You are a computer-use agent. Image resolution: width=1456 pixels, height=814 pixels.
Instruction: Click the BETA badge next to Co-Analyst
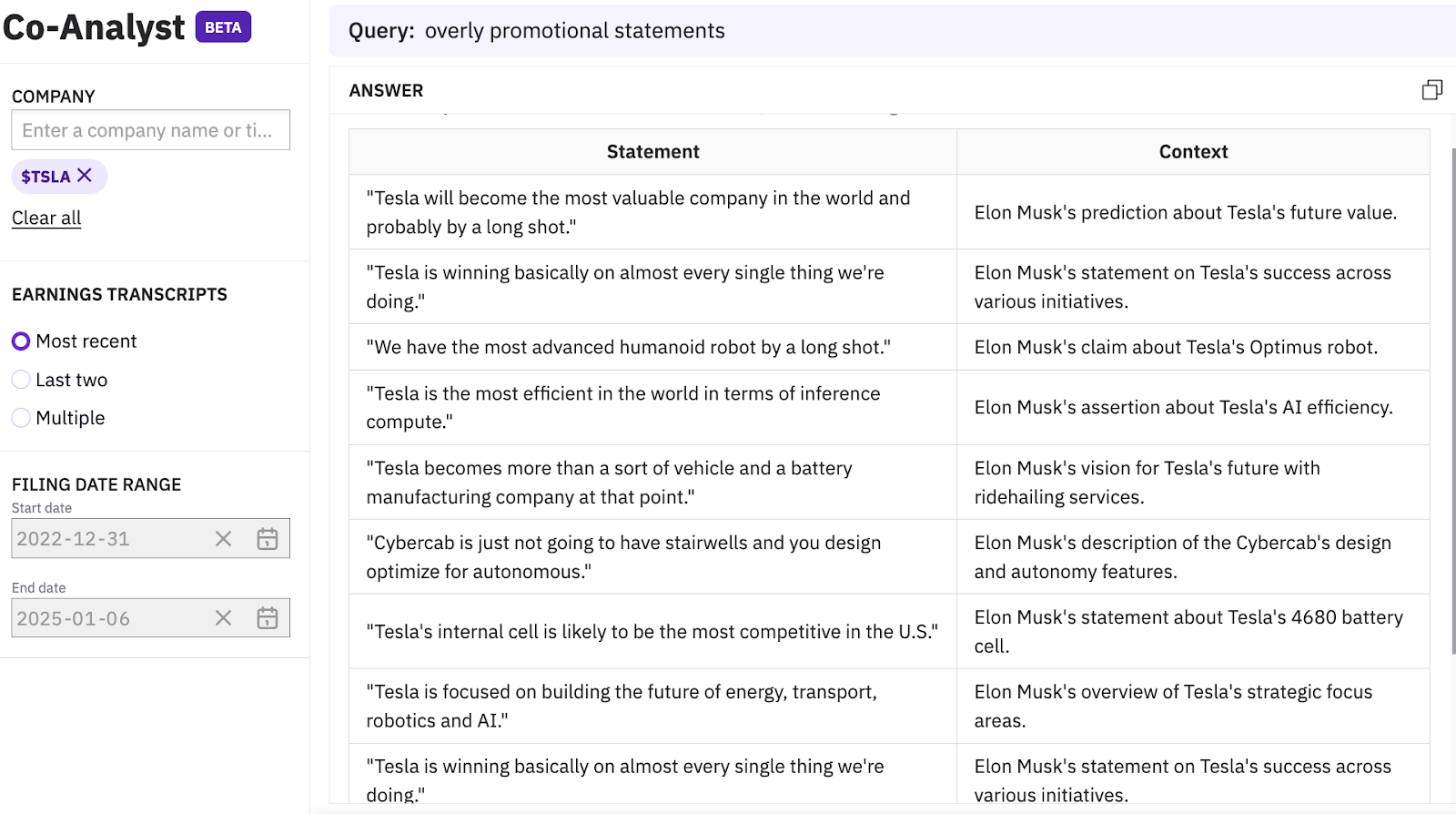[x=223, y=27]
